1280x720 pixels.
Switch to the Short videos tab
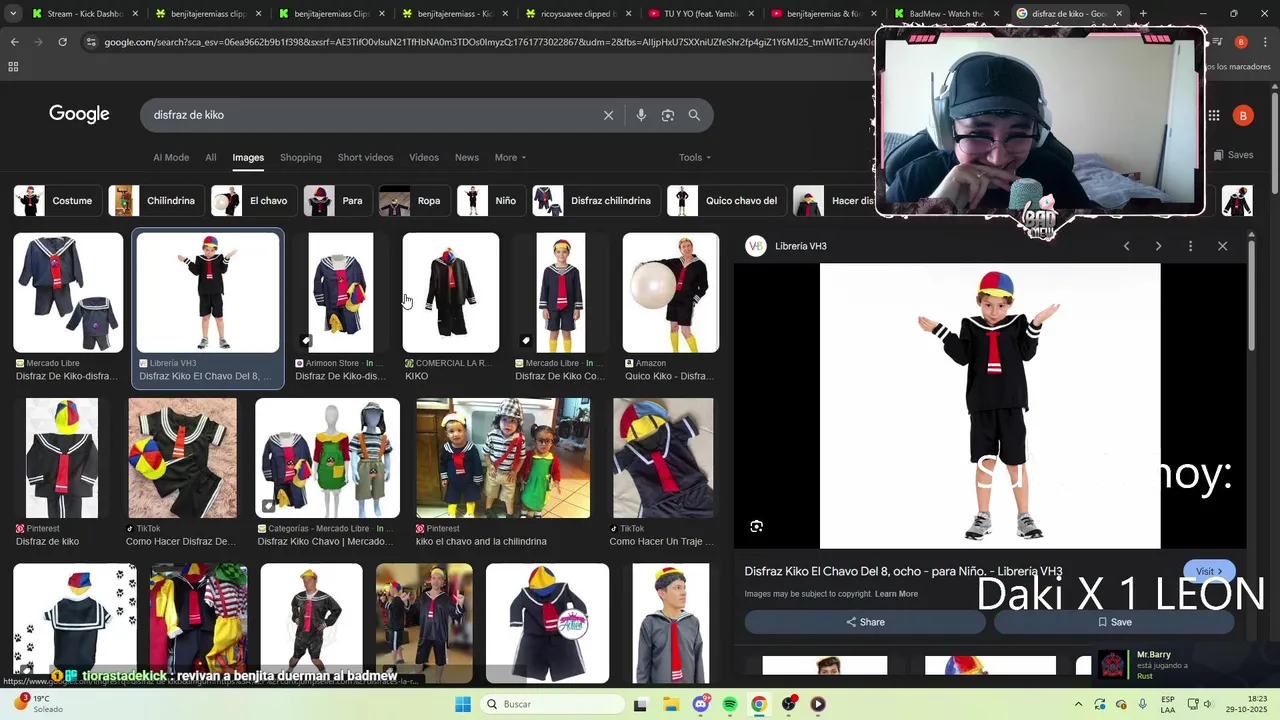(x=365, y=157)
